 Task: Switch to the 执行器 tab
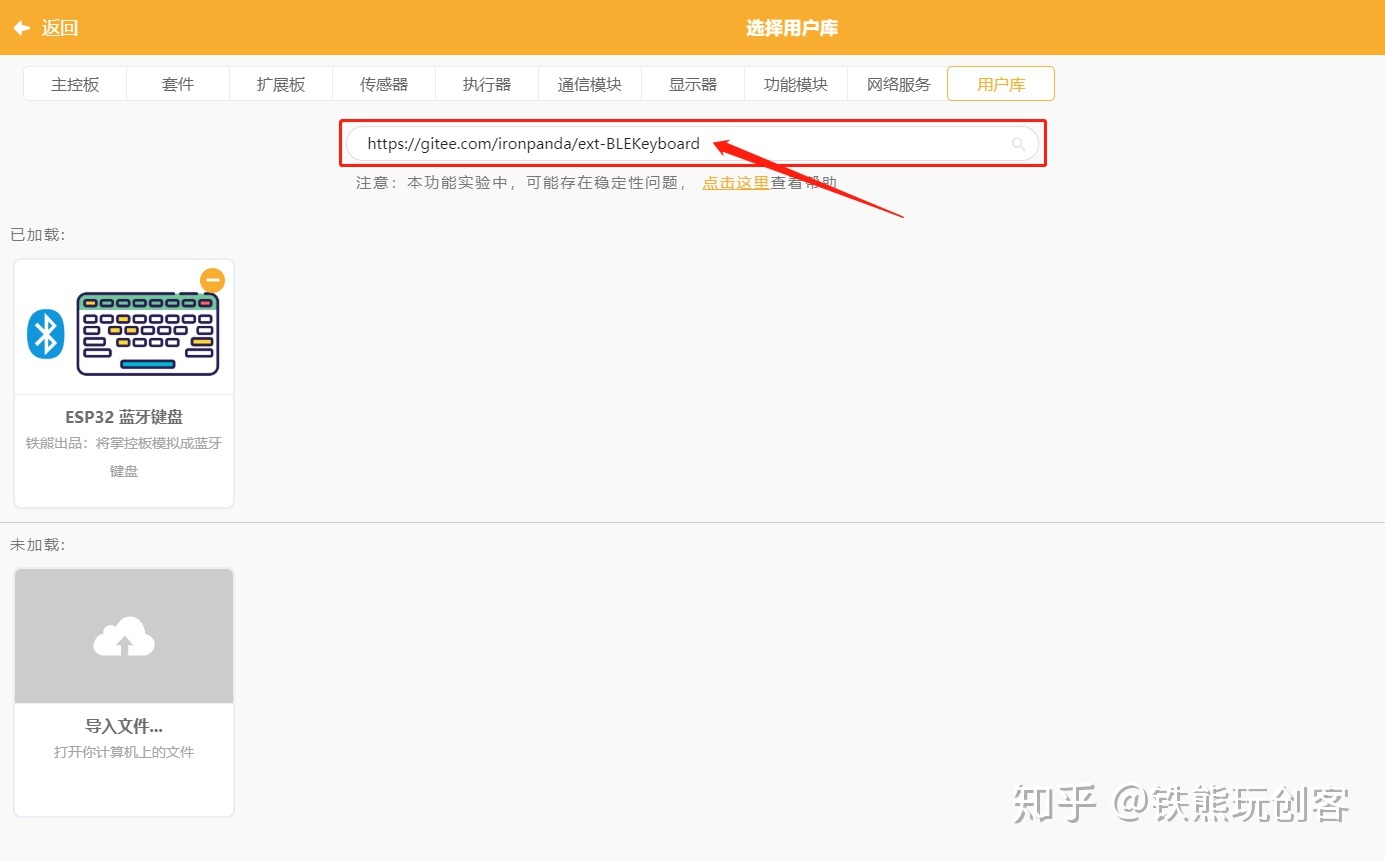click(487, 84)
